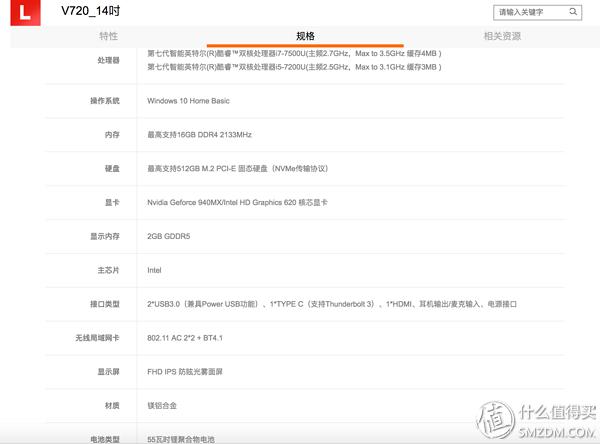
Task: Click the 硬盘 row label
Action: coord(112,168)
